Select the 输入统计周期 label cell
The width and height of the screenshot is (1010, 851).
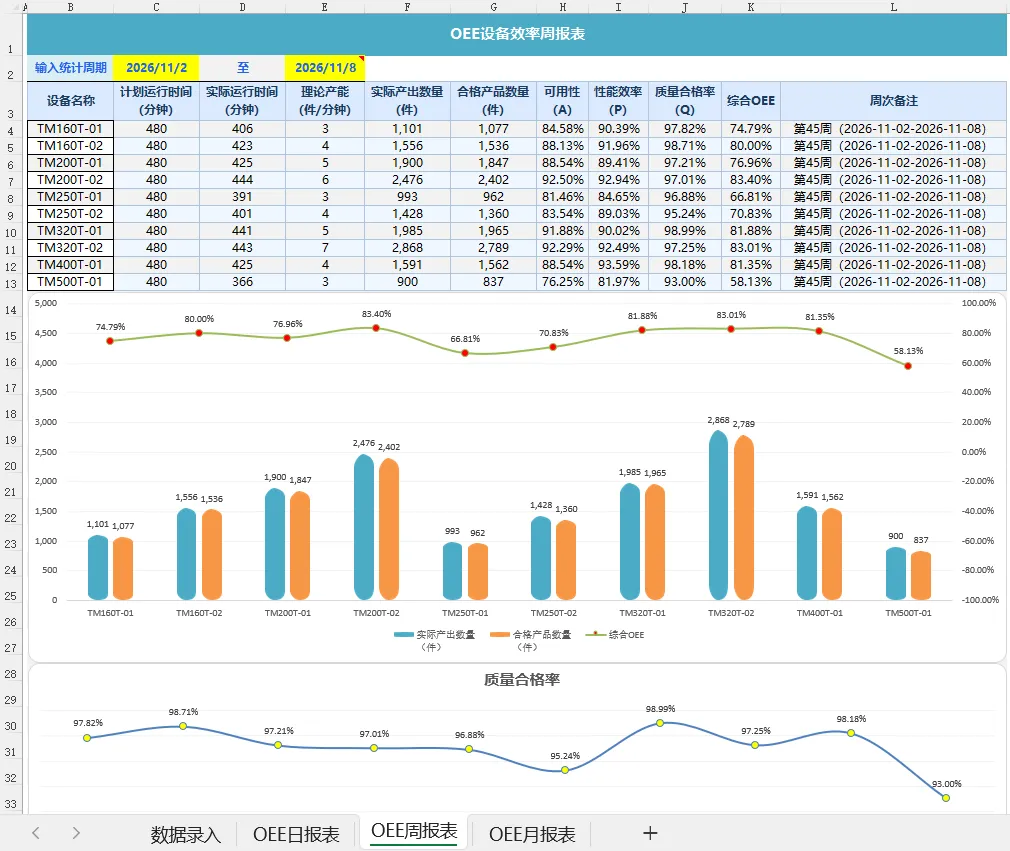pos(70,68)
